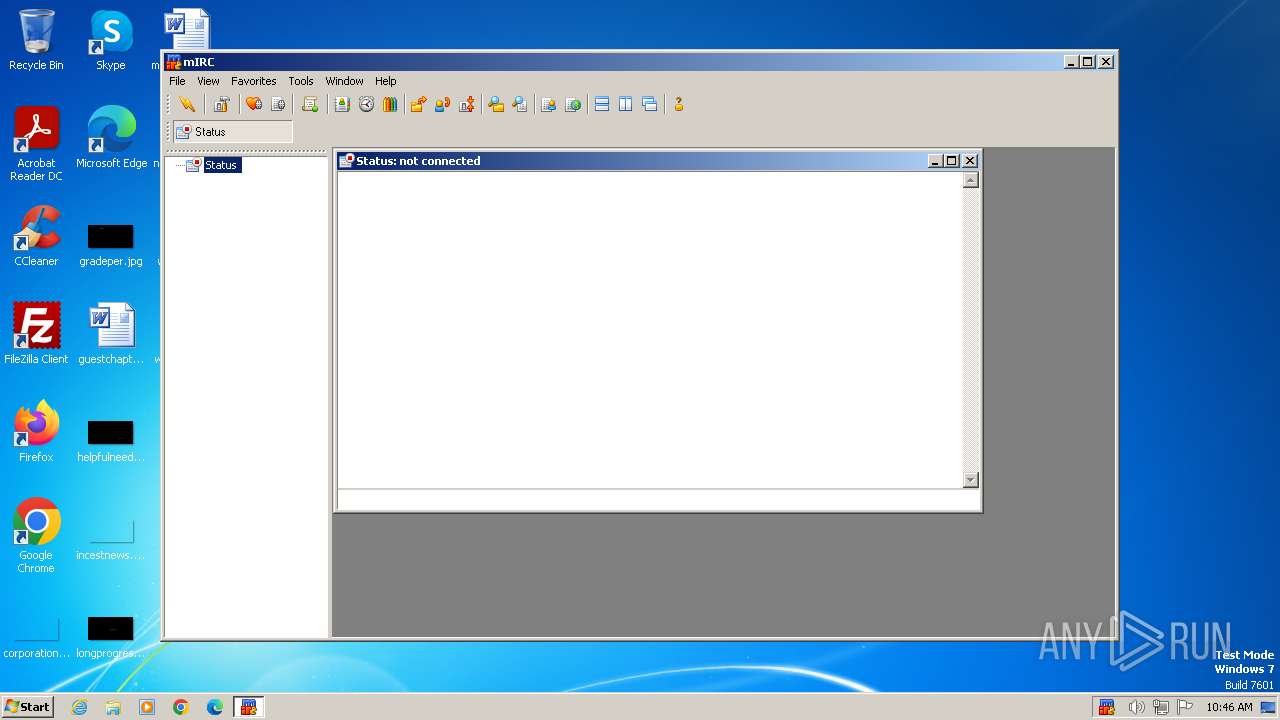1280x720 pixels.
Task: Open the File menu
Action: click(x=177, y=81)
